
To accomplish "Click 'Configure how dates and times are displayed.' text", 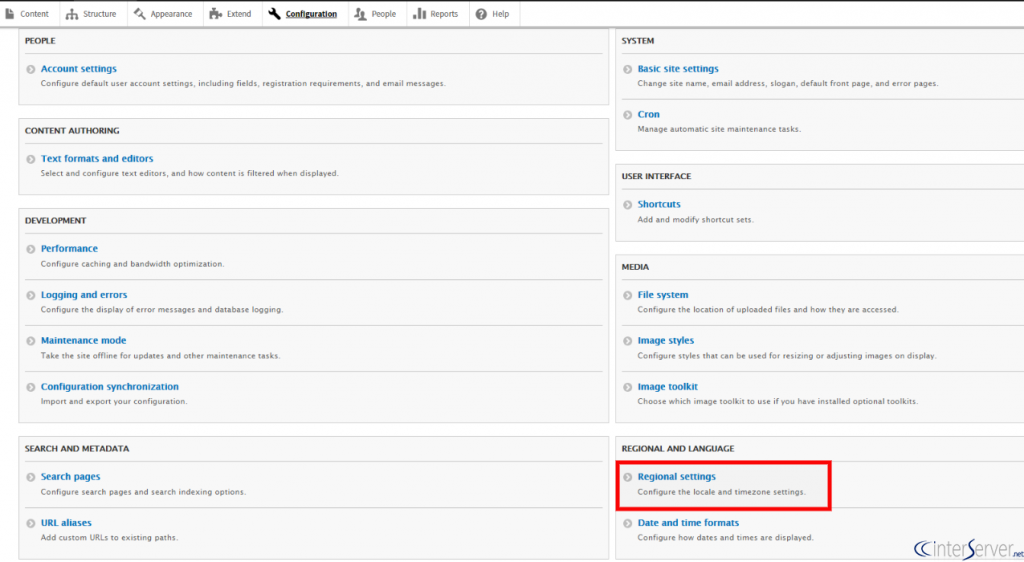I will (x=726, y=538).
